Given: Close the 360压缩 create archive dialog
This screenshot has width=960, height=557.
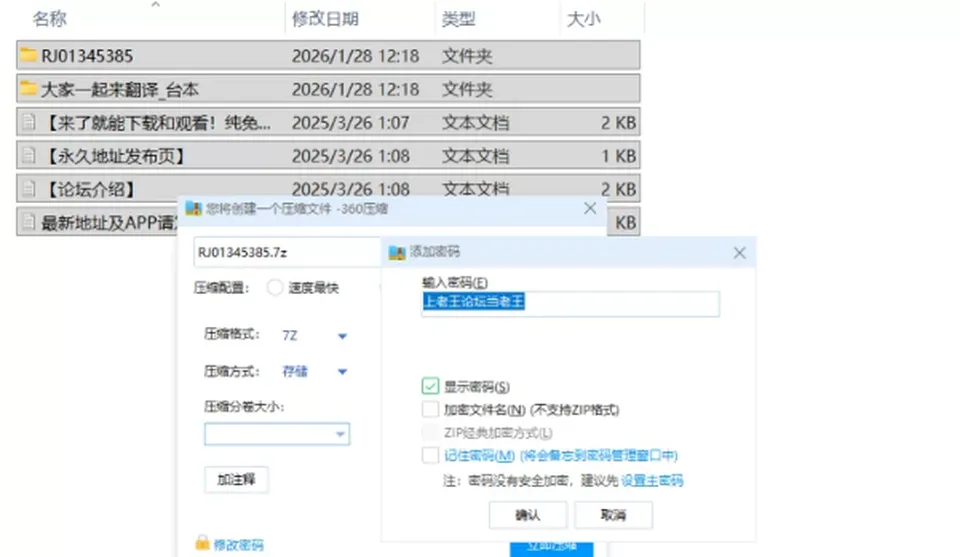Looking at the screenshot, I should 590,208.
